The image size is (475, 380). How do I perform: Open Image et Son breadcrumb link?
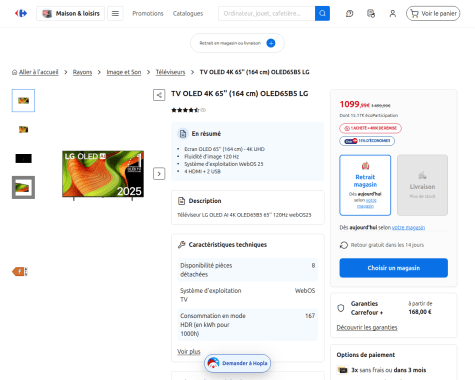point(124,72)
